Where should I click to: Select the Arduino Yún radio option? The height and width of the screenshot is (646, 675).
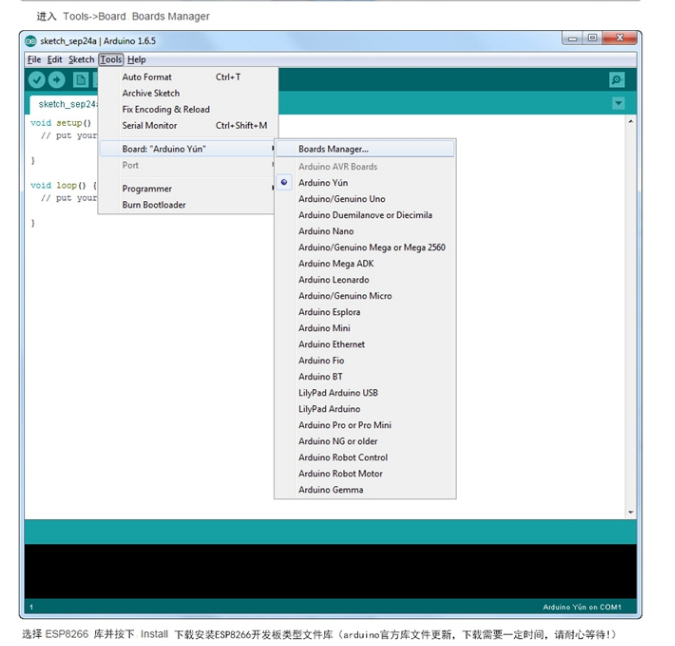tap(365, 182)
